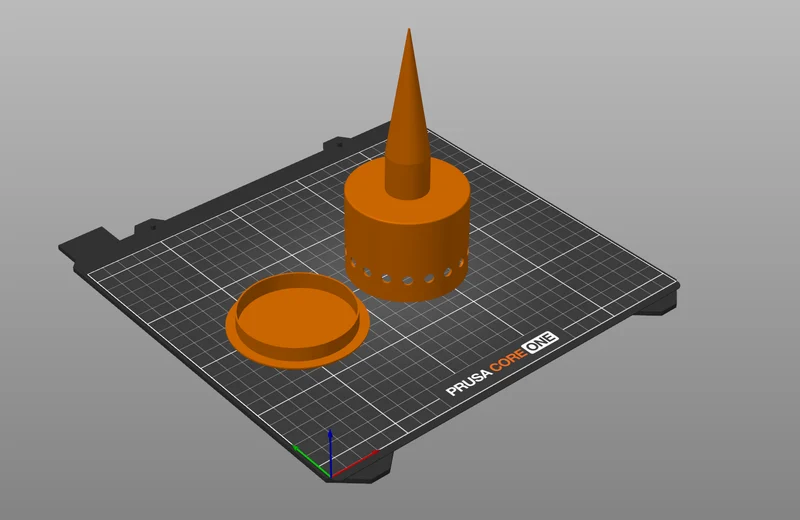Select the flat round lid model
Viewport: 800px width, 520px height.
[x=297, y=320]
